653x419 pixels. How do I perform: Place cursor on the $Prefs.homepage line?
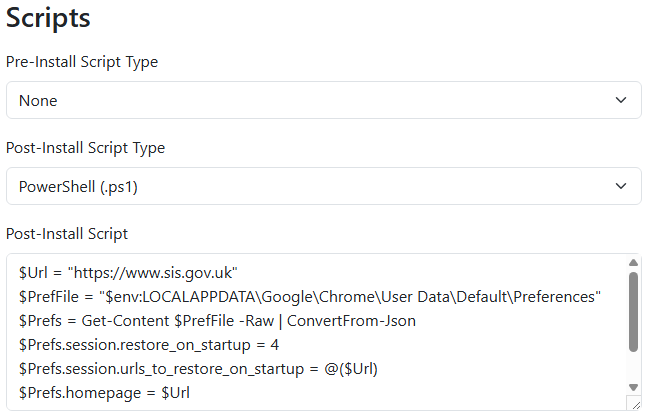[x=104, y=393]
